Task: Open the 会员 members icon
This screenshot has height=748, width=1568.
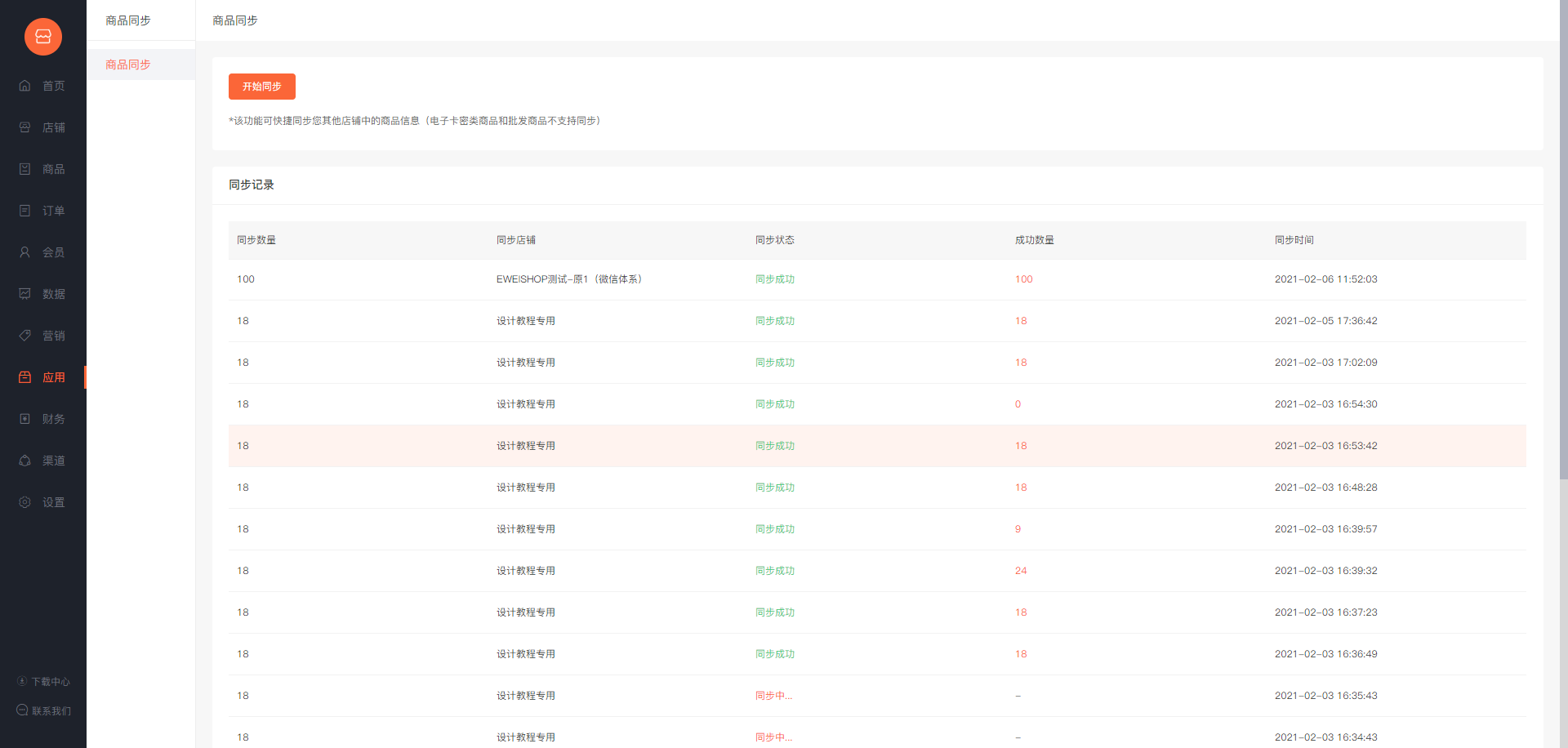Action: click(x=24, y=252)
